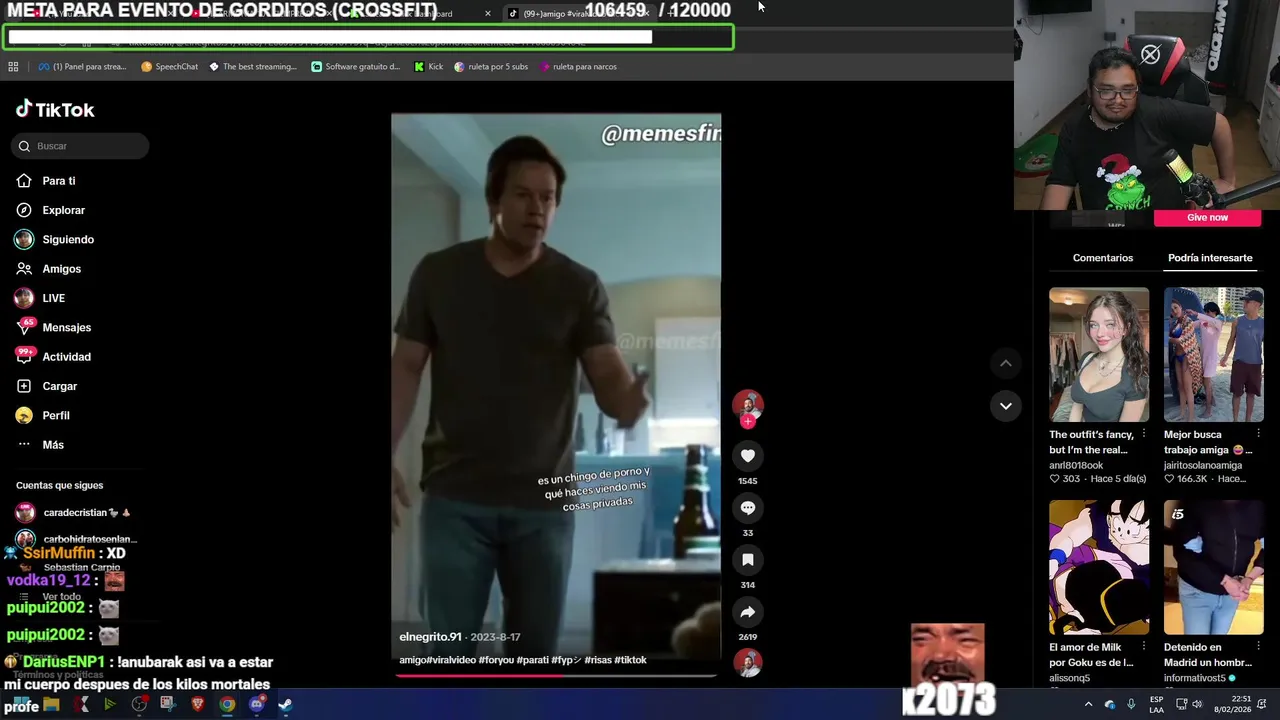Open "Detenido en Madrid" video thumbnail
Viewport: 1280px width, 720px height.
click(x=1213, y=567)
